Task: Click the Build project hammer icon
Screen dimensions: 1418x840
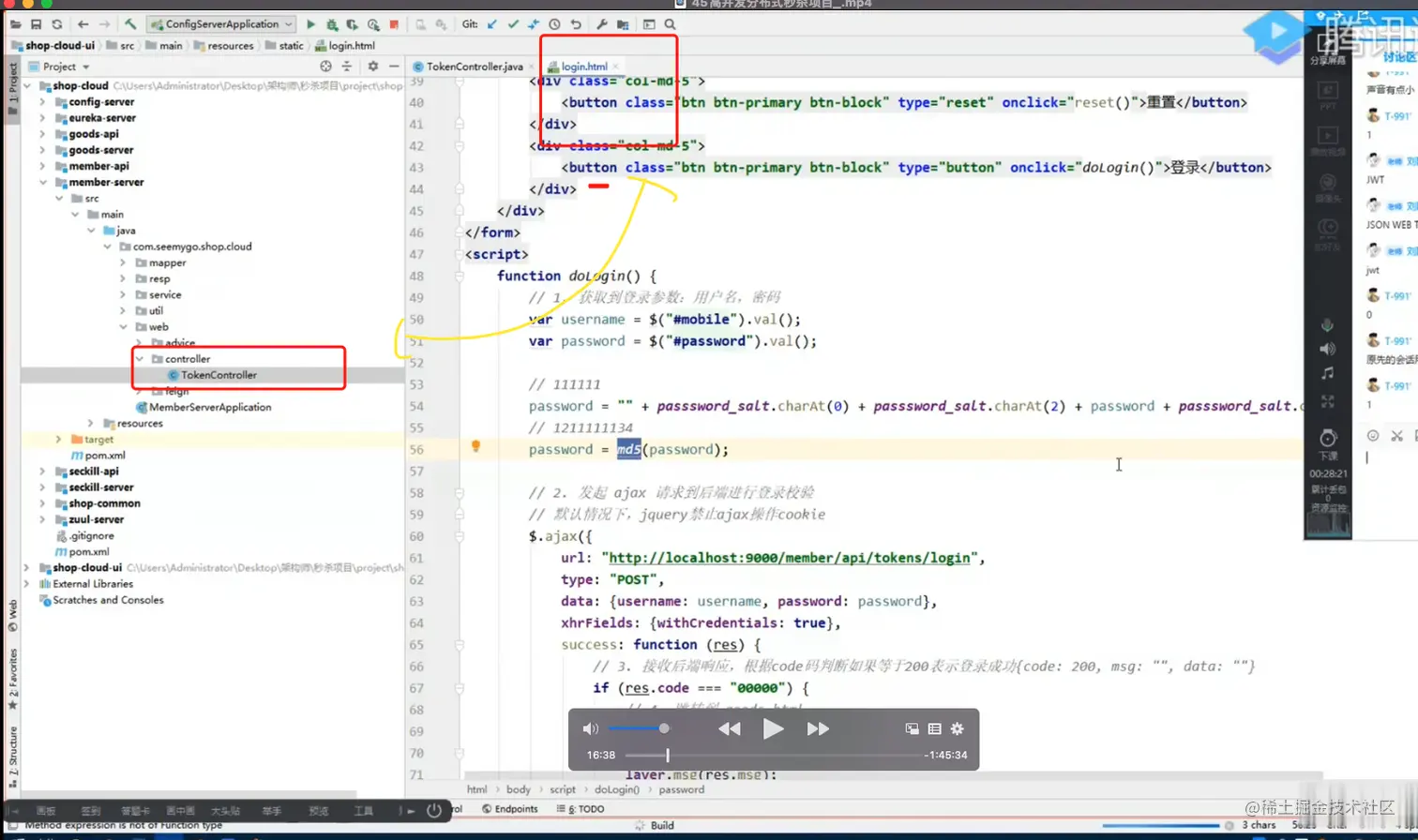Action: click(x=132, y=24)
